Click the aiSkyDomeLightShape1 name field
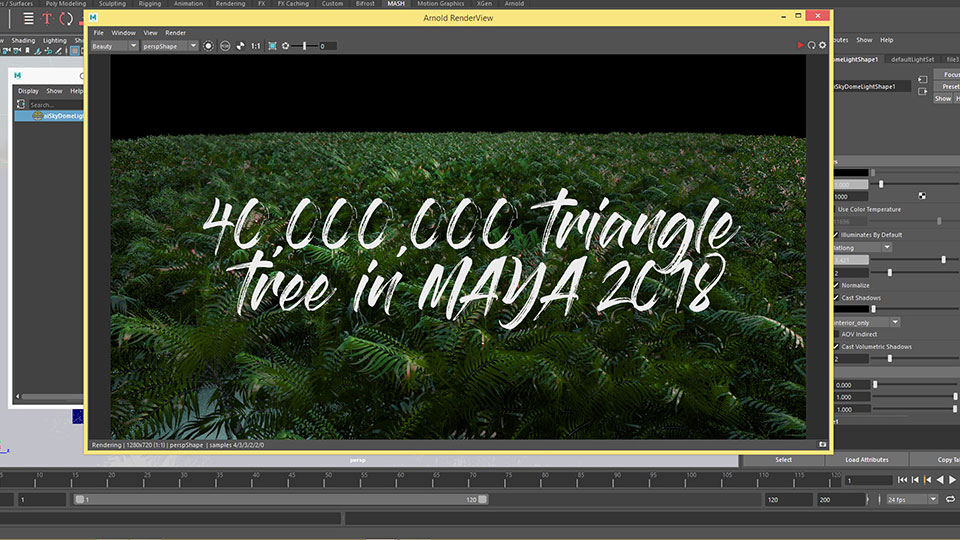The image size is (960, 540). point(871,86)
